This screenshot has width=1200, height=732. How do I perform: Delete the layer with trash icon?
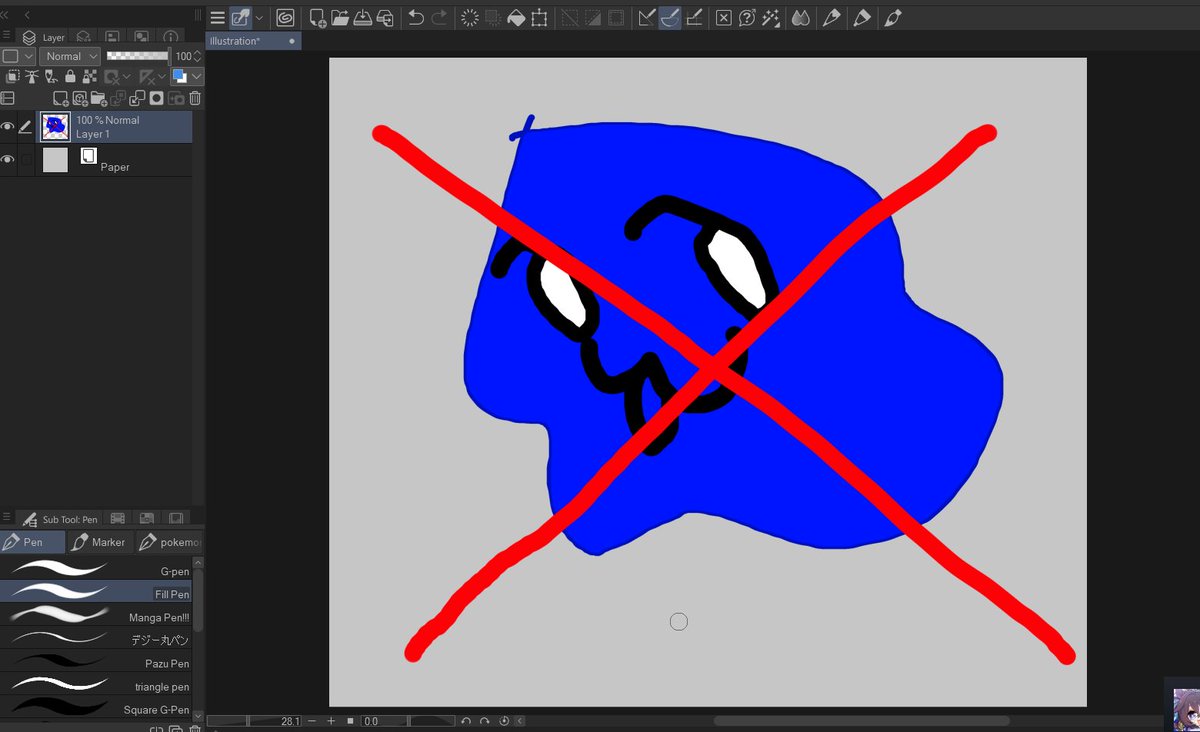[x=195, y=98]
